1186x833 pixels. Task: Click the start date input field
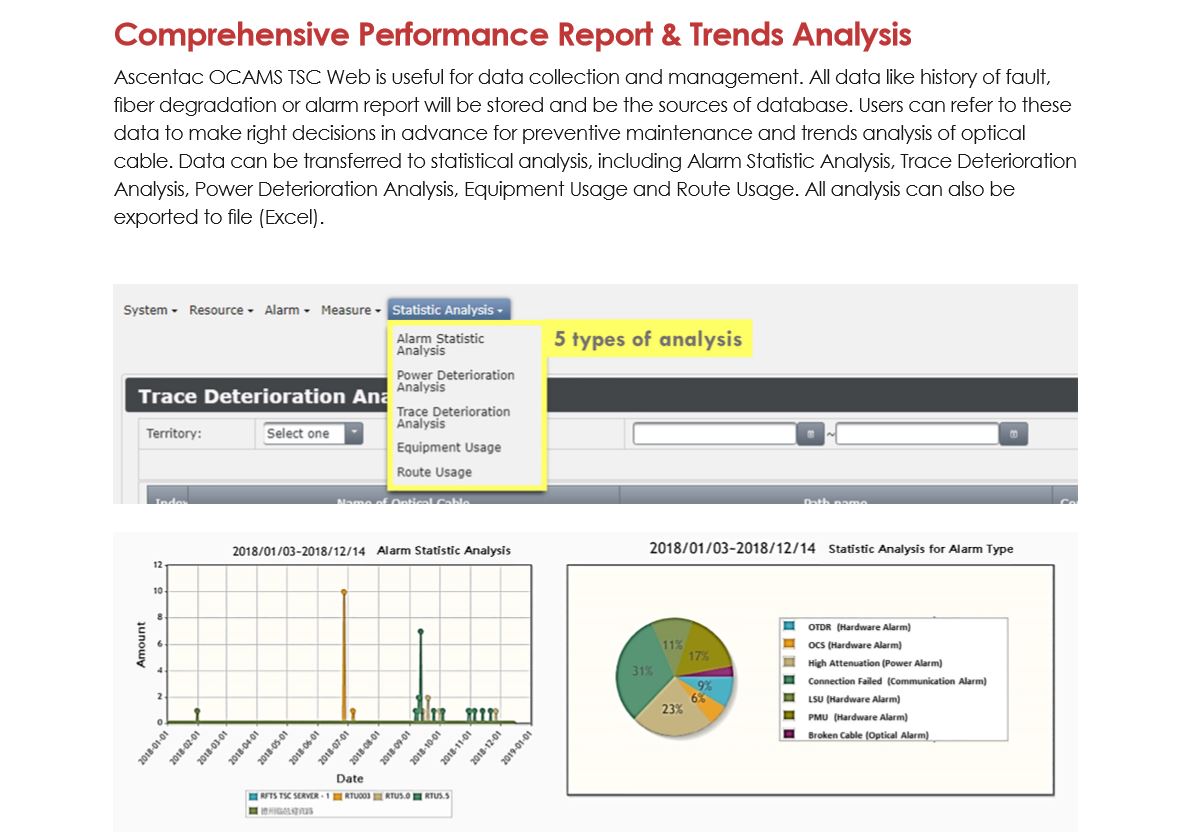715,434
